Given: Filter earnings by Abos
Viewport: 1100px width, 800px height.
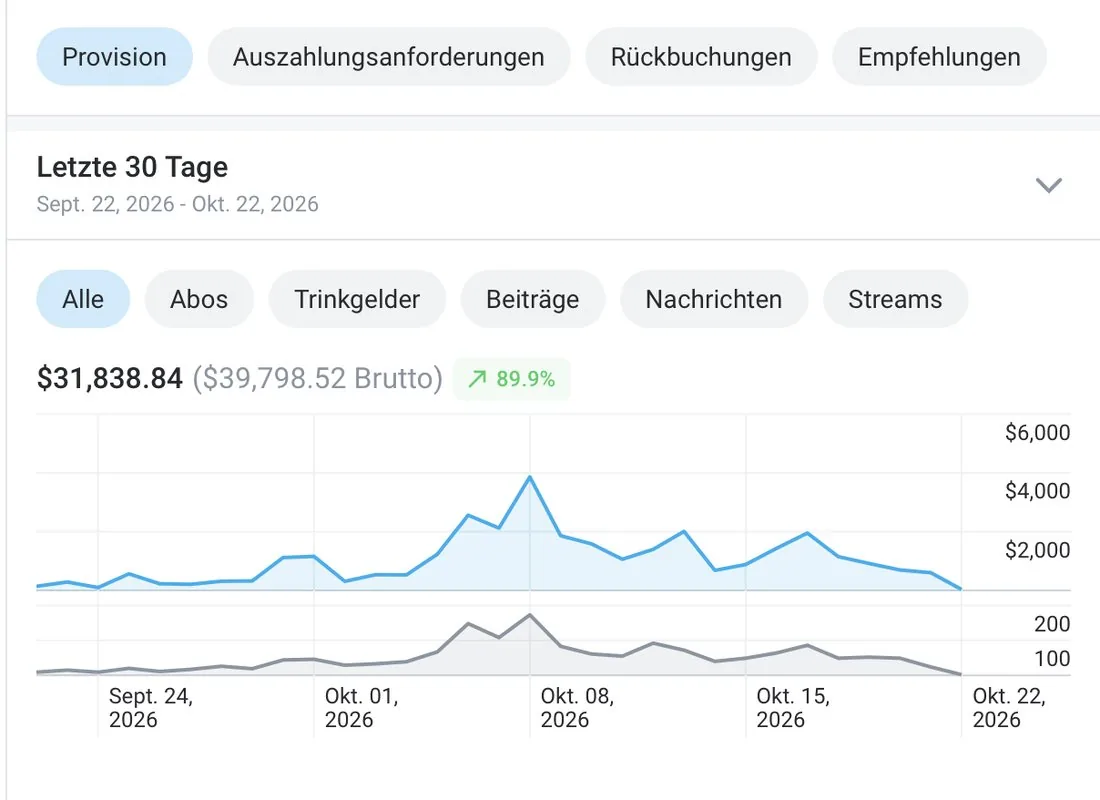Looking at the screenshot, I should point(199,299).
